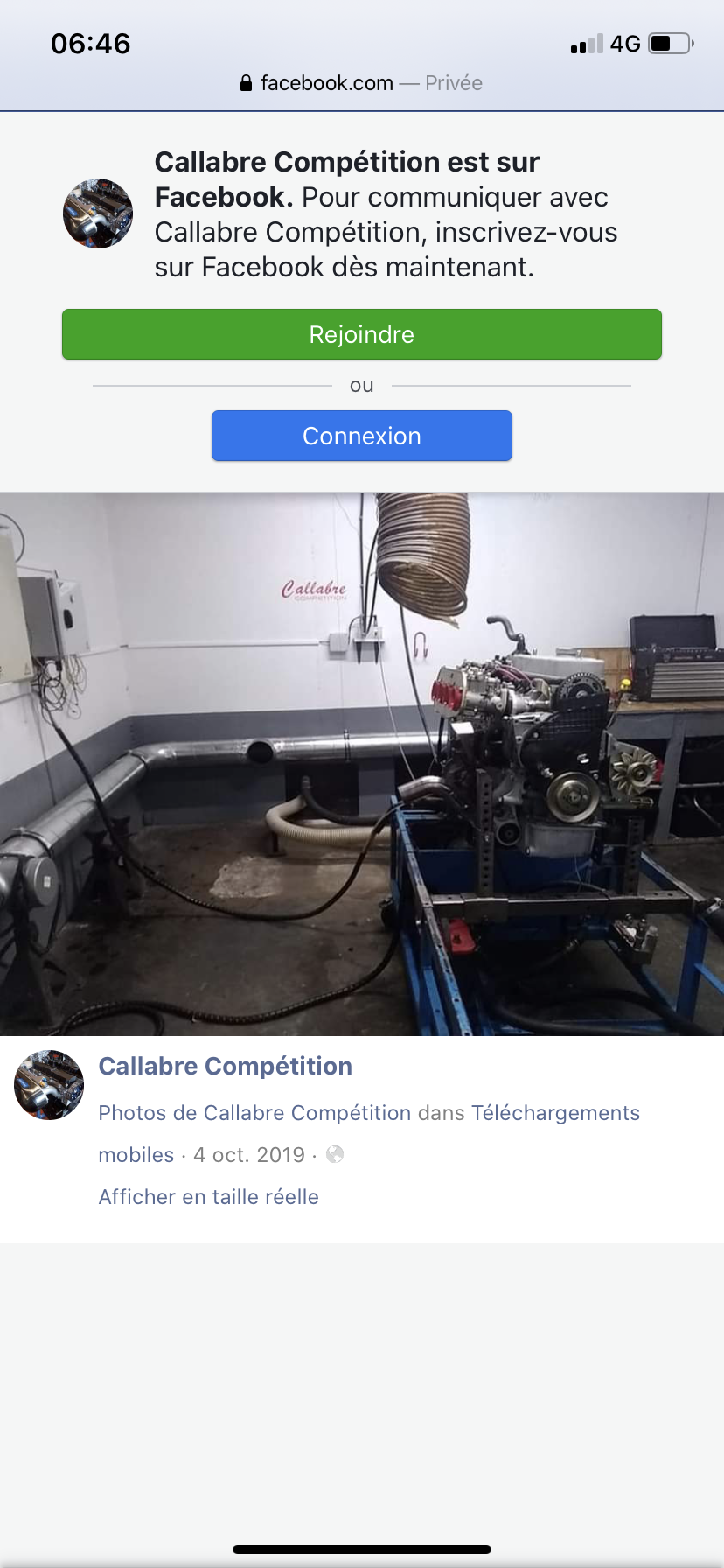This screenshot has width=724, height=1568.
Task: Tap the 4G network indicator
Action: 625,44
